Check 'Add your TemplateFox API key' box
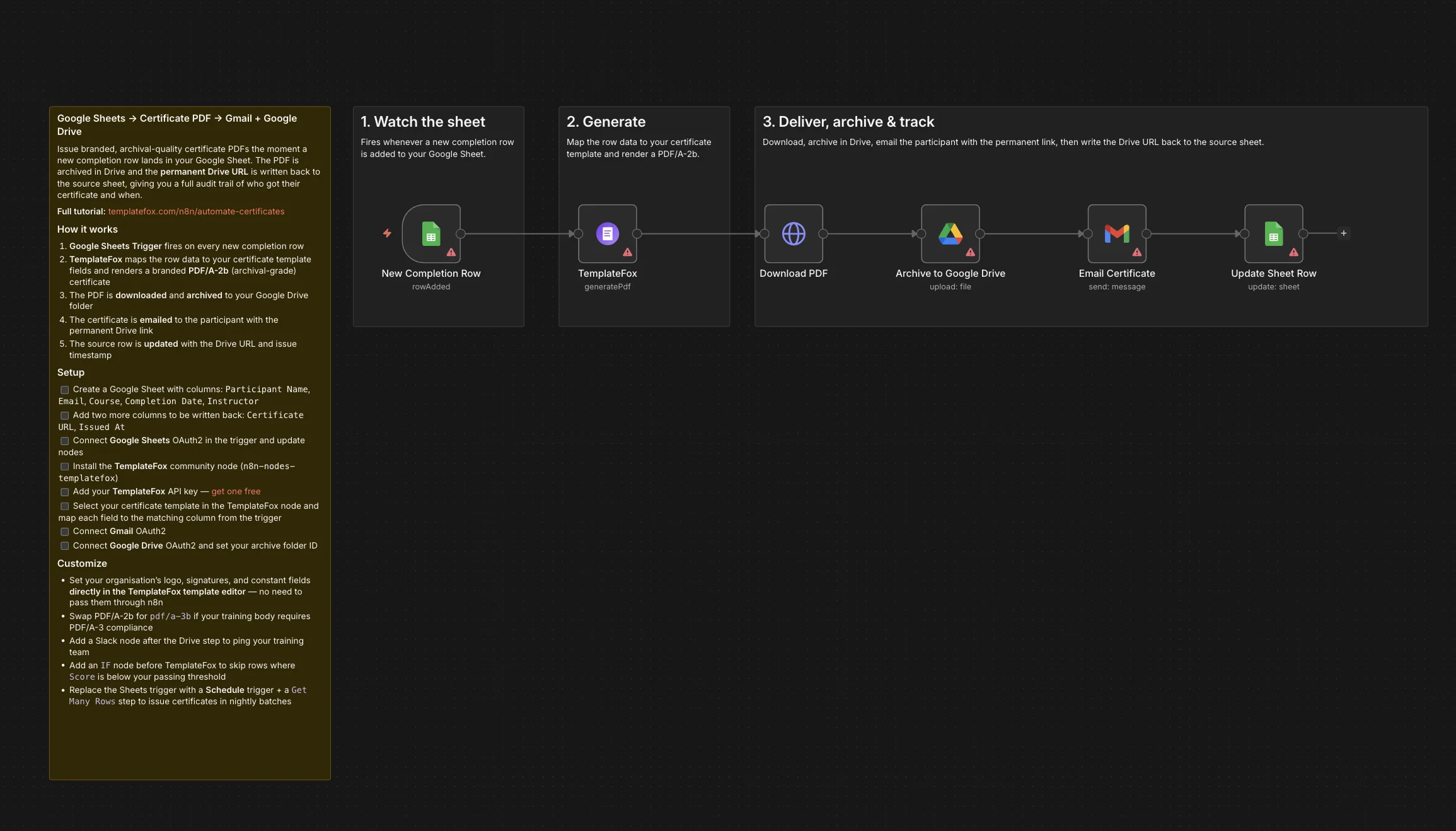This screenshot has width=1456, height=831. click(x=64, y=492)
